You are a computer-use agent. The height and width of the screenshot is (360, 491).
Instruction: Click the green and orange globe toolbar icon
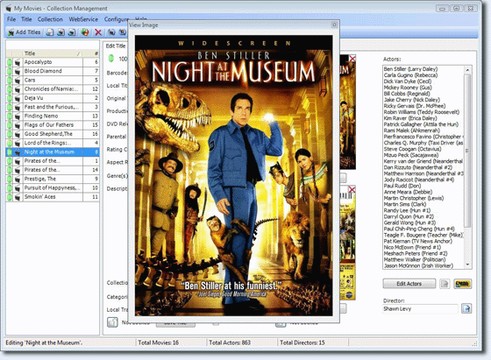pyautogui.click(x=85, y=32)
